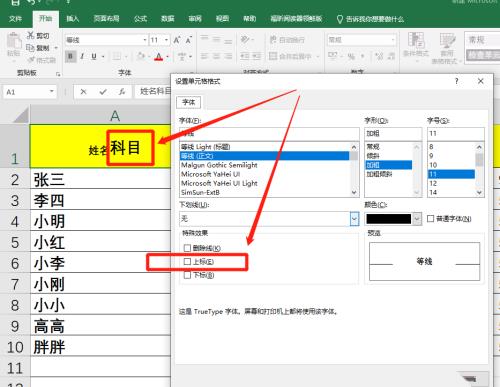This screenshot has width=500, height=387.
Task: Open Conditional Formatting menu
Action: 416,47
